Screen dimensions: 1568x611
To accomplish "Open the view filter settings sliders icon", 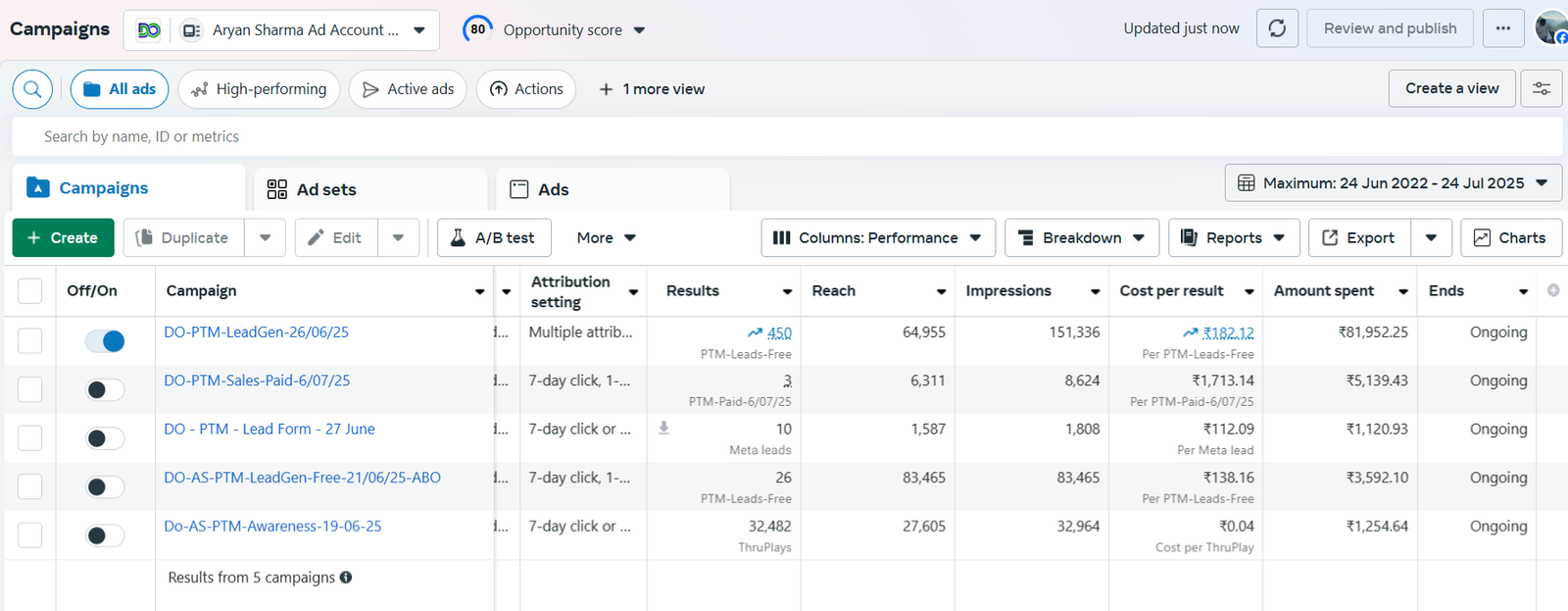I will (1541, 89).
